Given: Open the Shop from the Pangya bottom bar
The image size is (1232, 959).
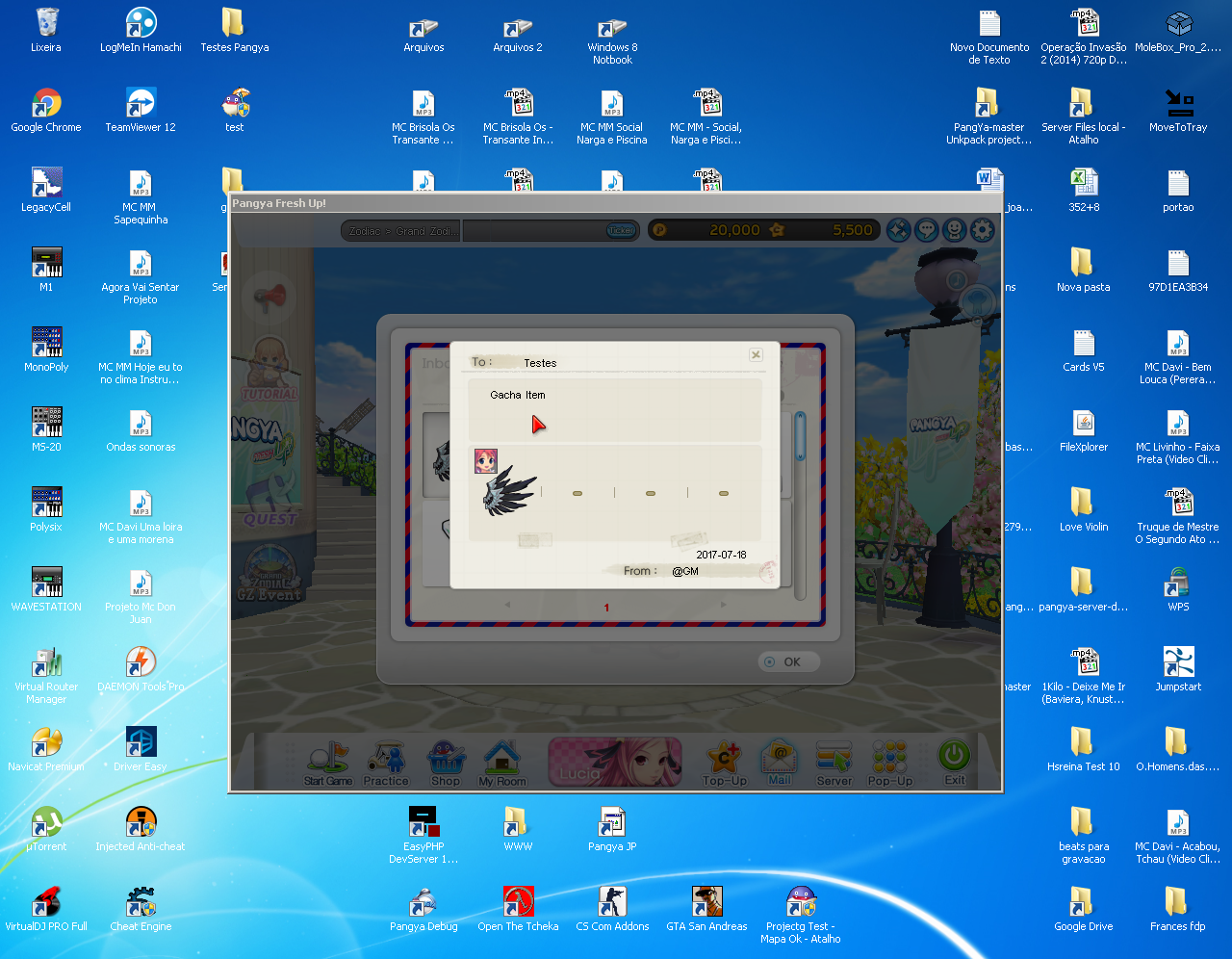Looking at the screenshot, I should pos(446,764).
